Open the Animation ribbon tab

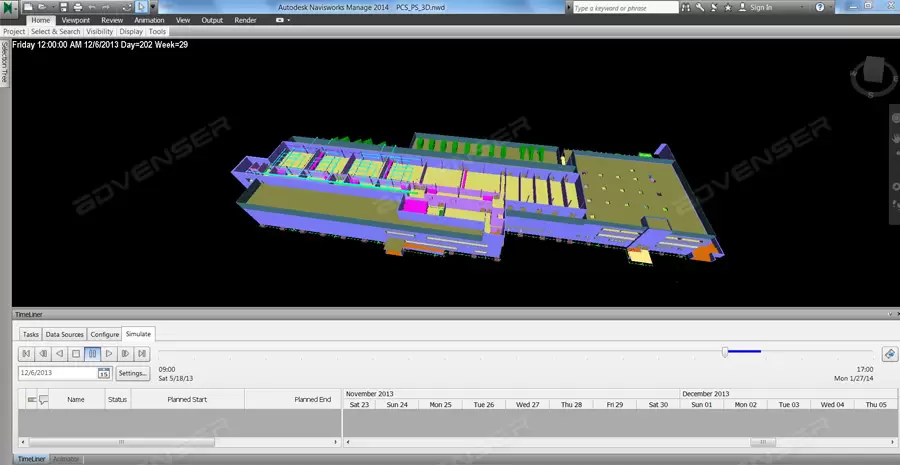[149, 20]
